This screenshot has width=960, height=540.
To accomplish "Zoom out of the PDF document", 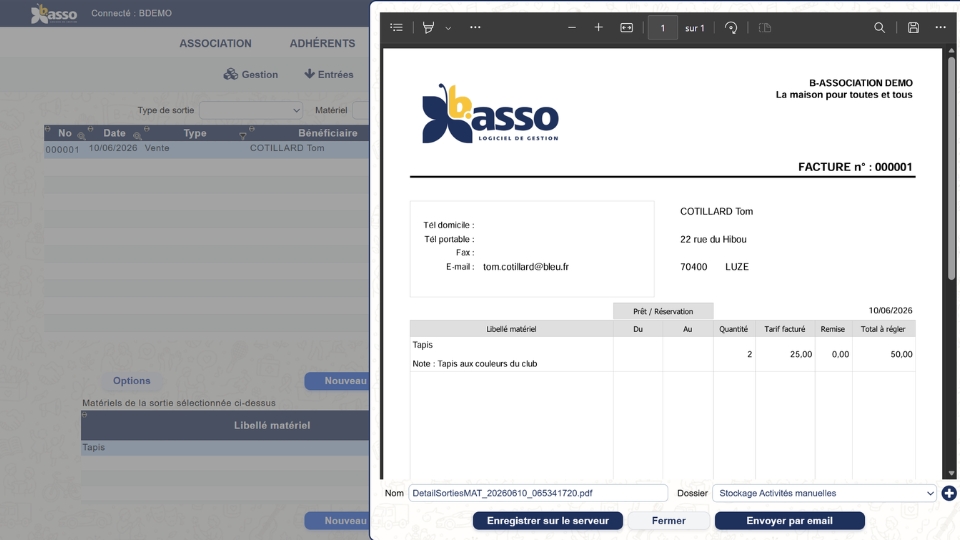I will click(571, 28).
